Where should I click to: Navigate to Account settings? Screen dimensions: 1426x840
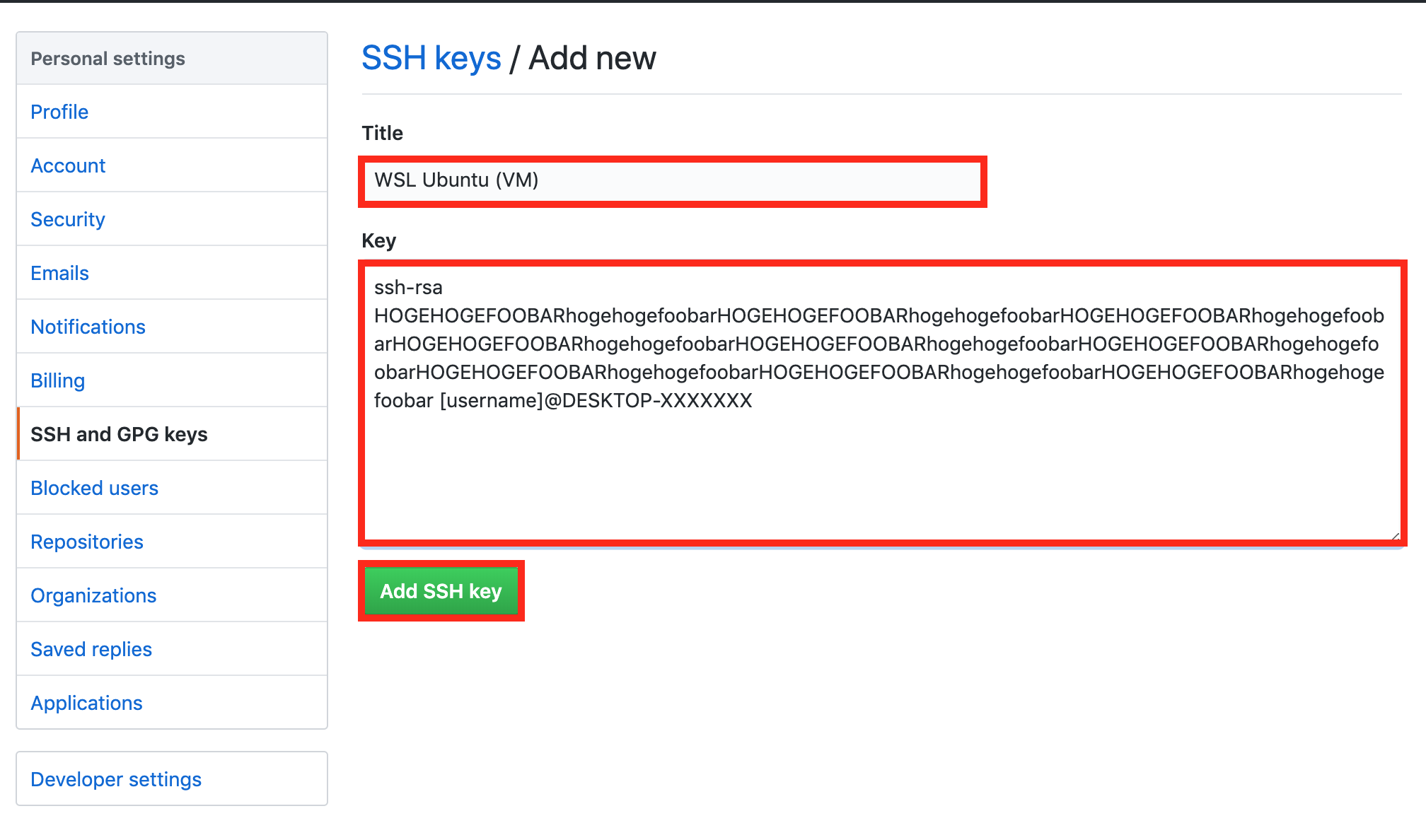pos(68,165)
